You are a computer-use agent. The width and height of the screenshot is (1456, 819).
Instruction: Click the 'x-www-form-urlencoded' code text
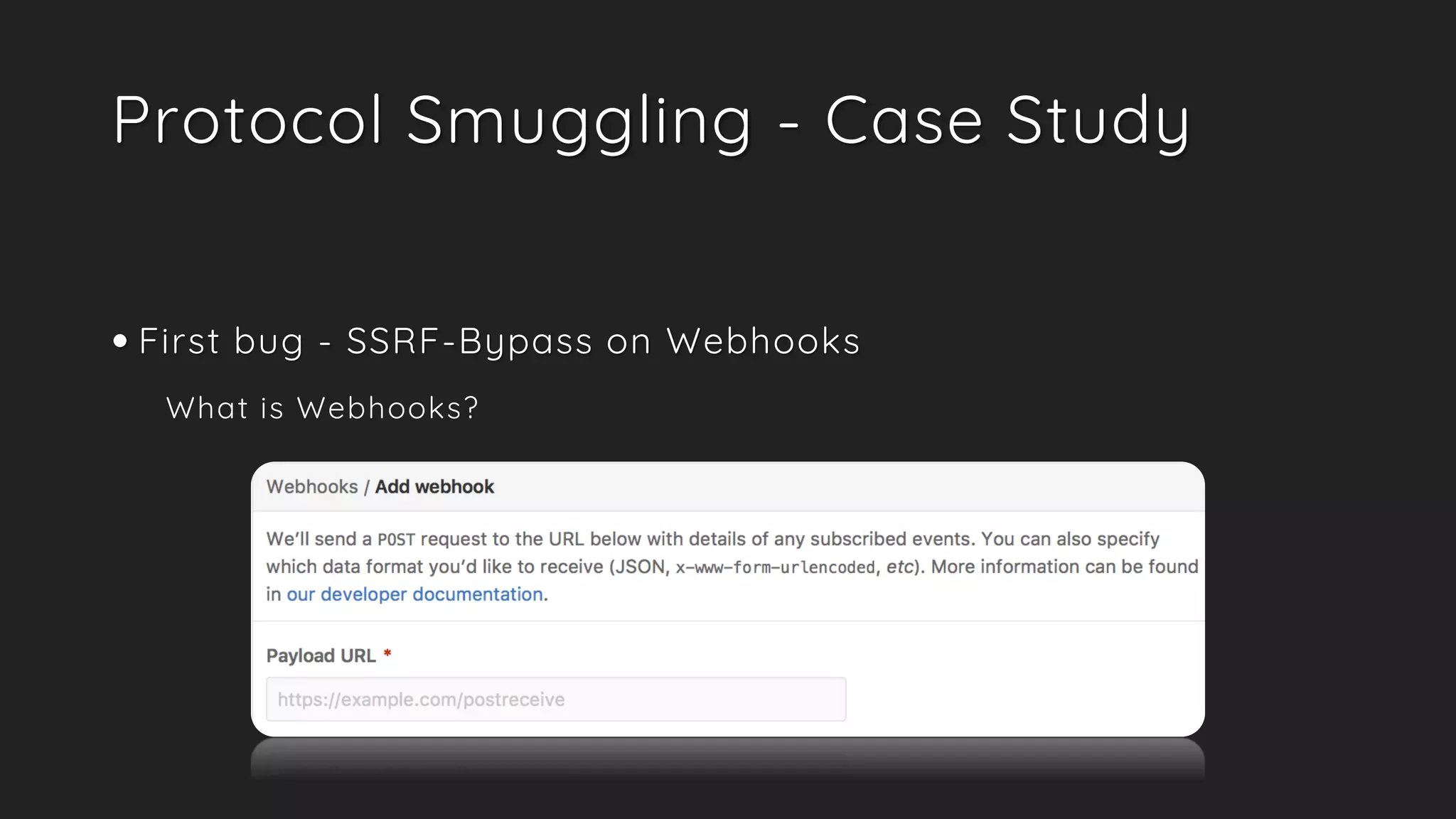pos(775,567)
